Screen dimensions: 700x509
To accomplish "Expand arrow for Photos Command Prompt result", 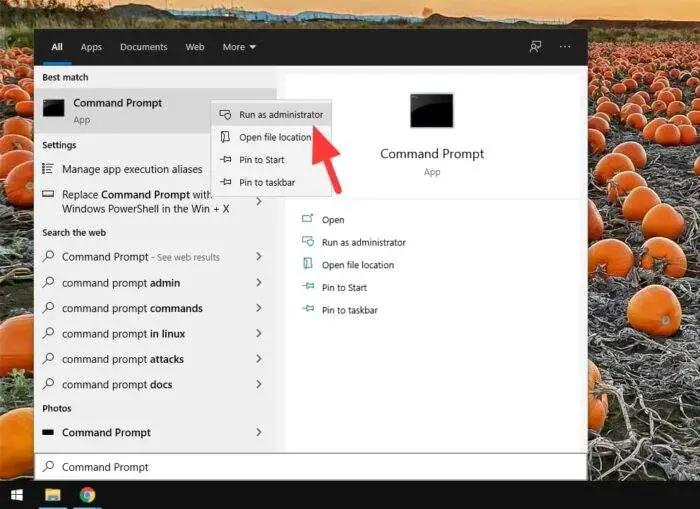I will pyautogui.click(x=259, y=432).
